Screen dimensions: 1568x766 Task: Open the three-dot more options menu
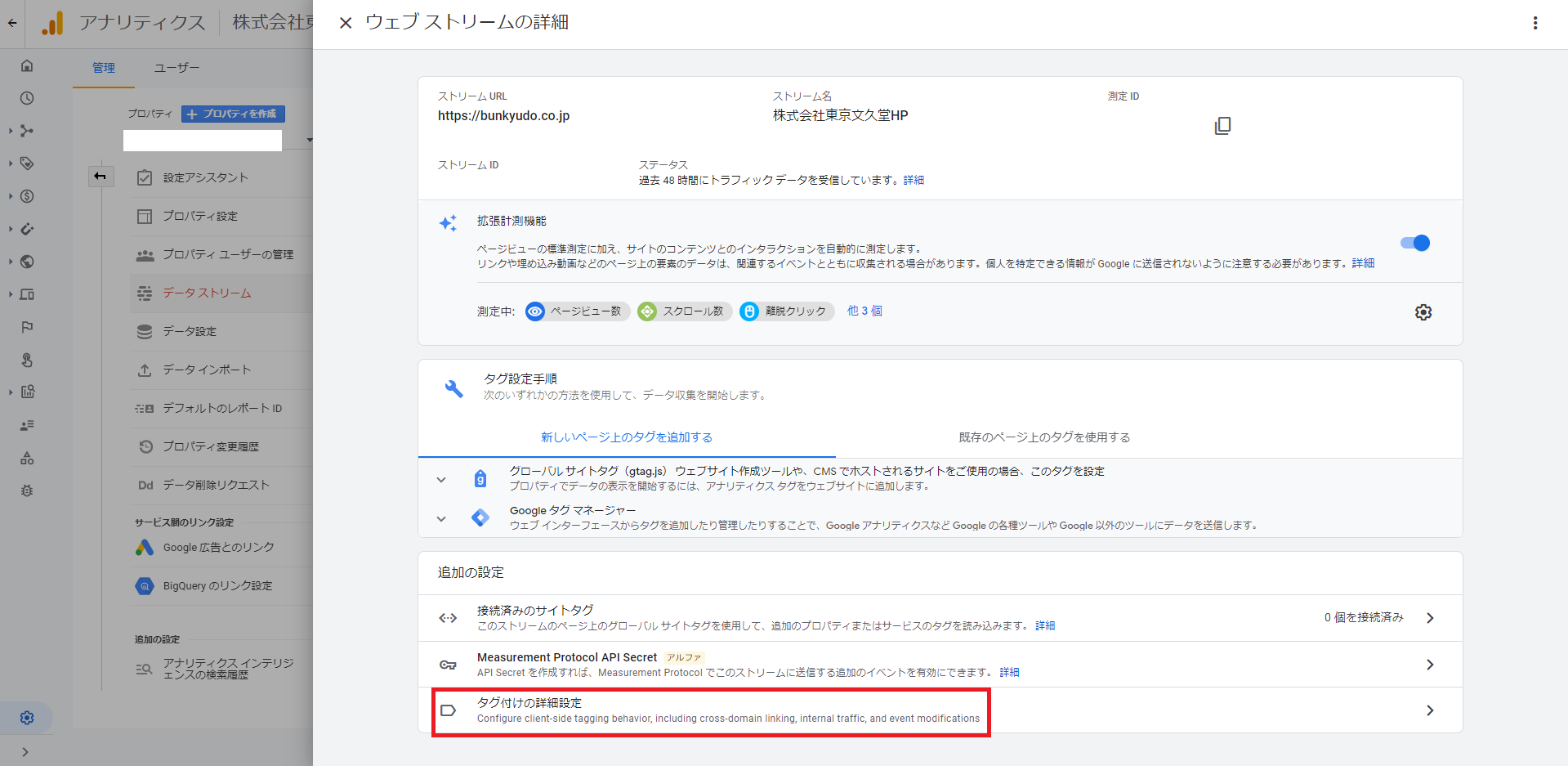coord(1534,23)
